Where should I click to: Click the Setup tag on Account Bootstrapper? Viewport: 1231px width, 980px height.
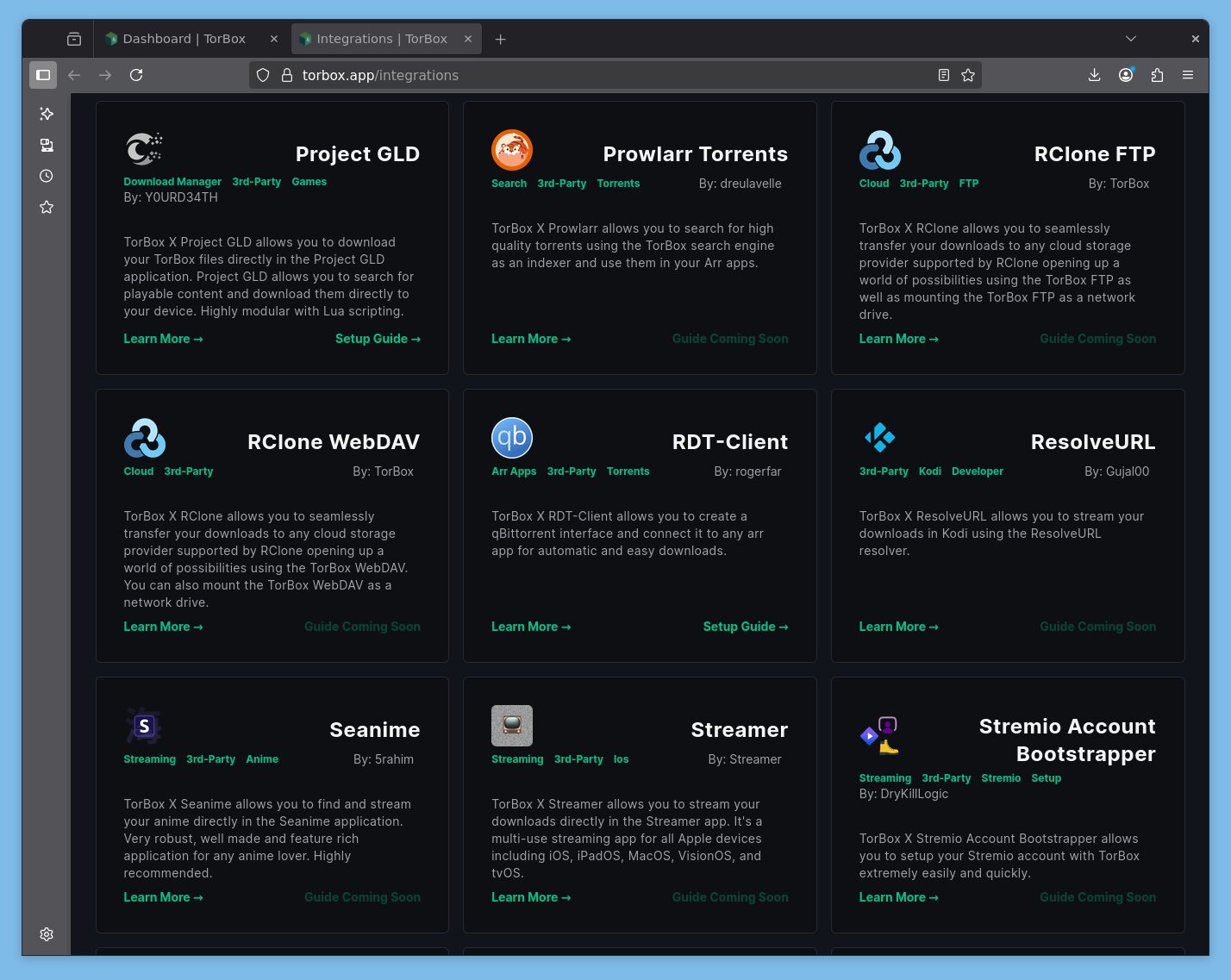[1047, 778]
